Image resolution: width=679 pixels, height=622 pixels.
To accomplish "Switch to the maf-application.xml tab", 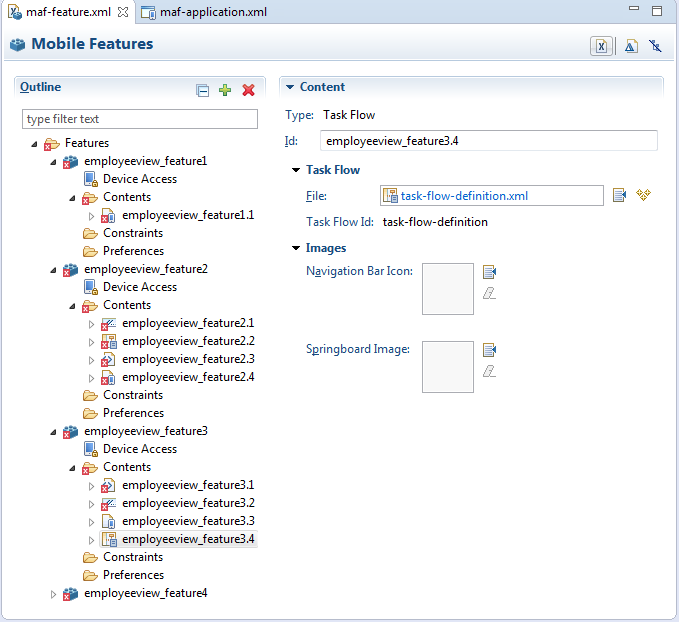I will click(204, 12).
